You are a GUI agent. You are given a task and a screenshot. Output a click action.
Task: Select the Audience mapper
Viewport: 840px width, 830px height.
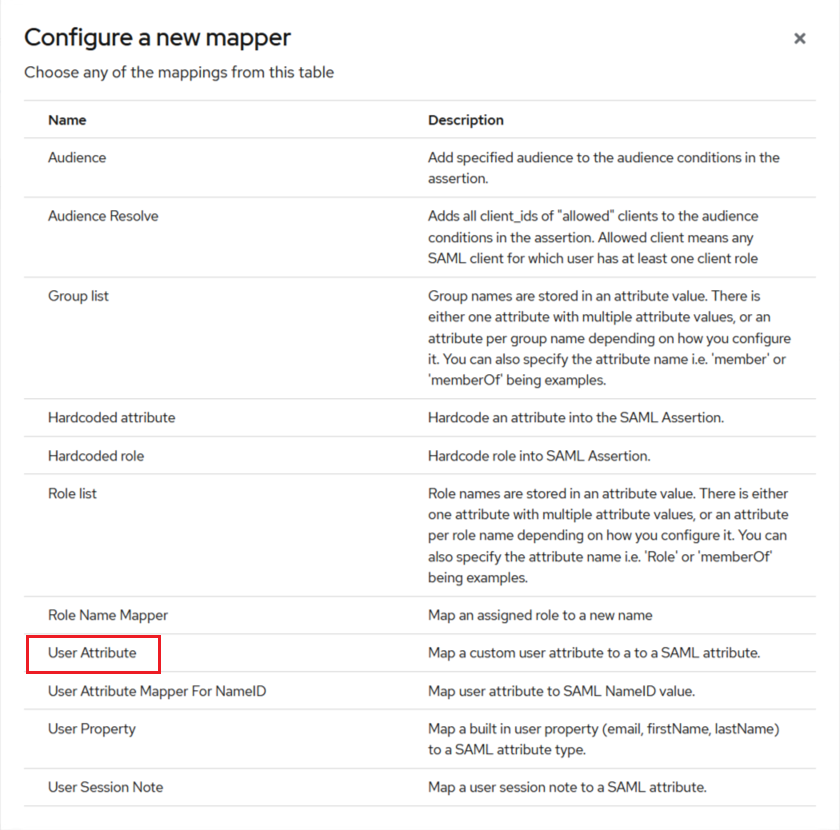77,158
